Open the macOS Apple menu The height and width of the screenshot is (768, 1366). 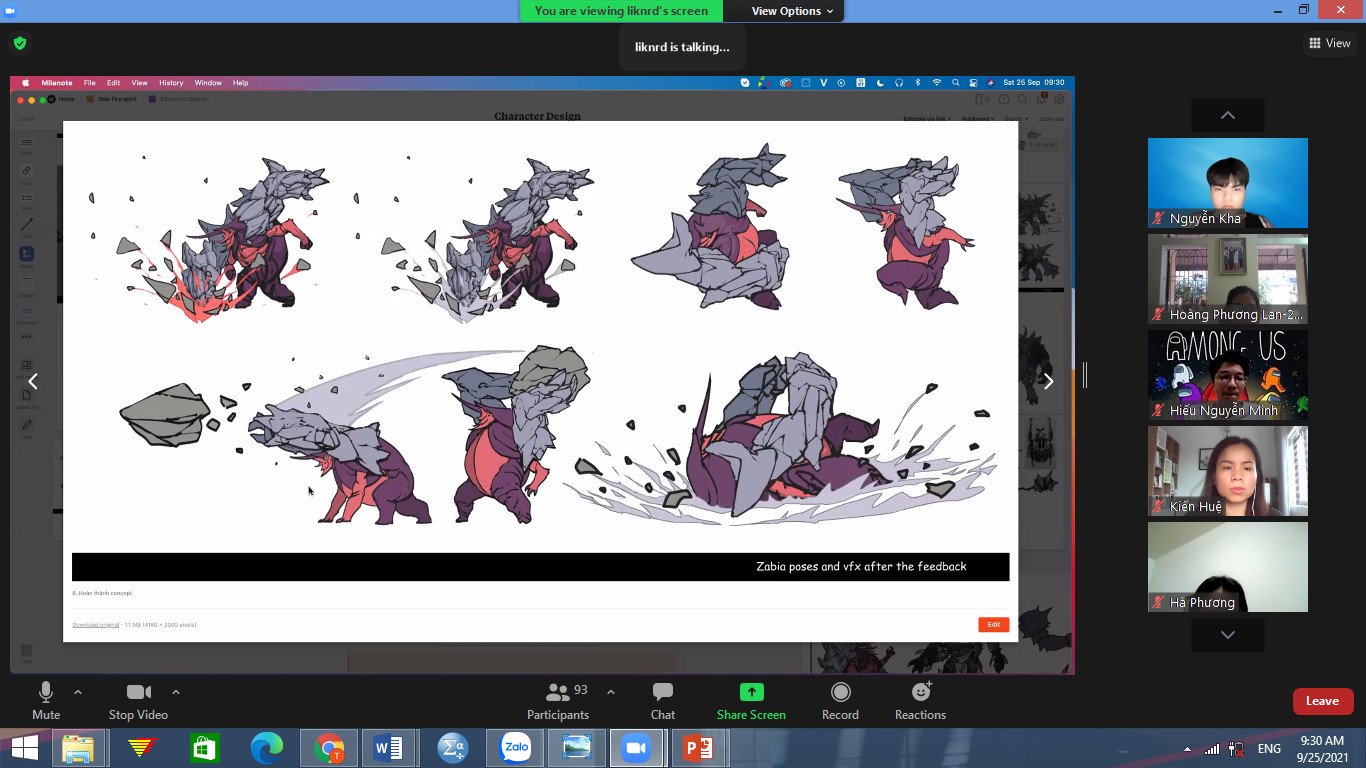point(26,83)
